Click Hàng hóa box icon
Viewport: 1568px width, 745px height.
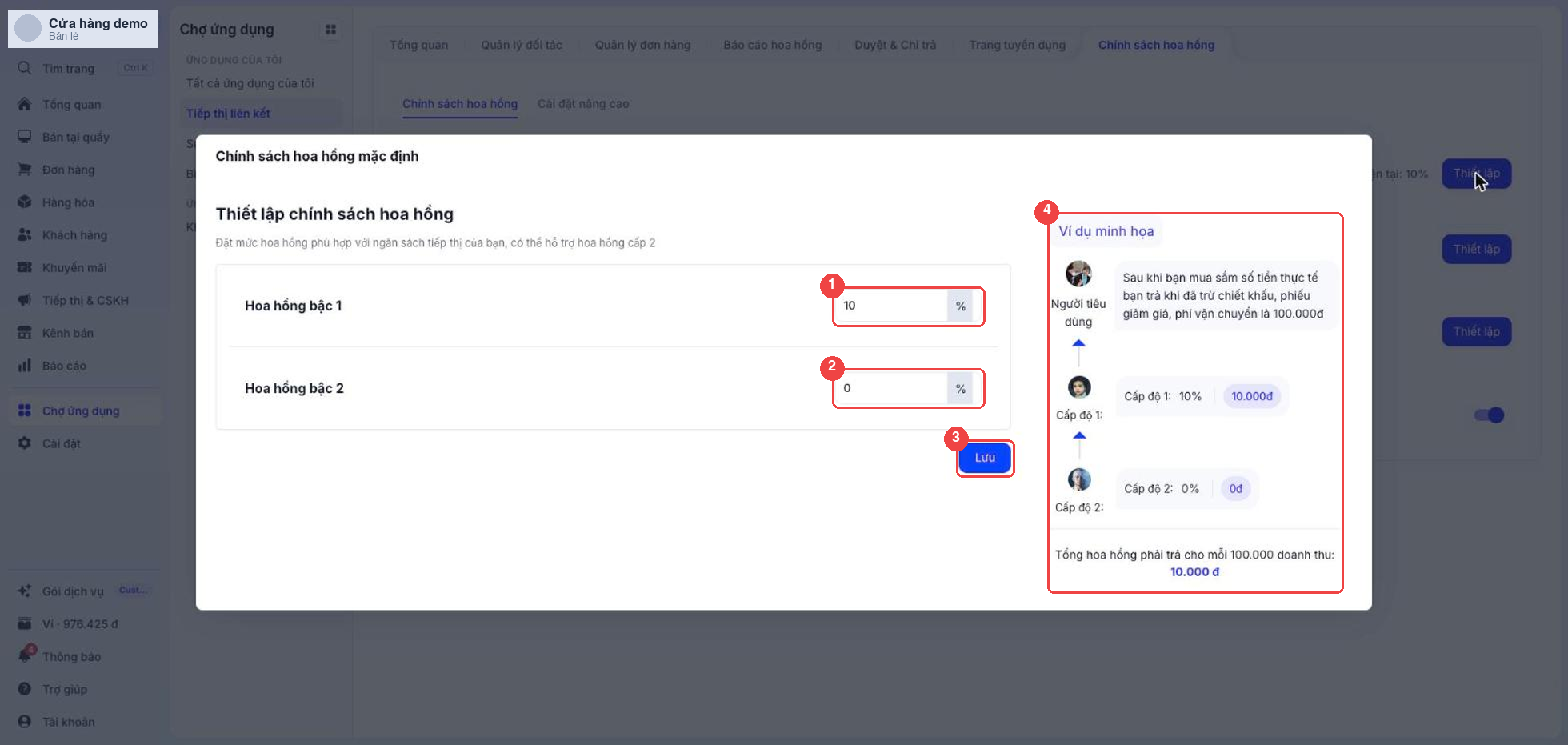(x=25, y=202)
